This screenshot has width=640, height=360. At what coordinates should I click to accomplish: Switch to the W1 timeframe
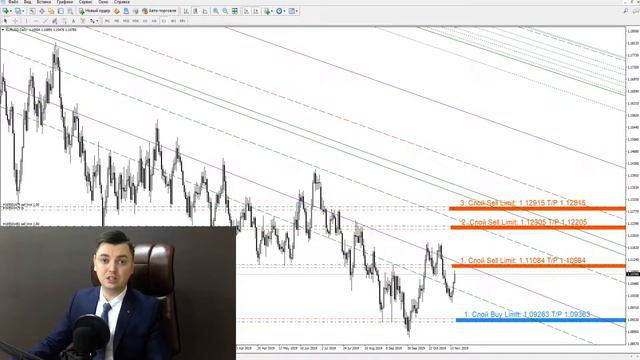coord(173,21)
